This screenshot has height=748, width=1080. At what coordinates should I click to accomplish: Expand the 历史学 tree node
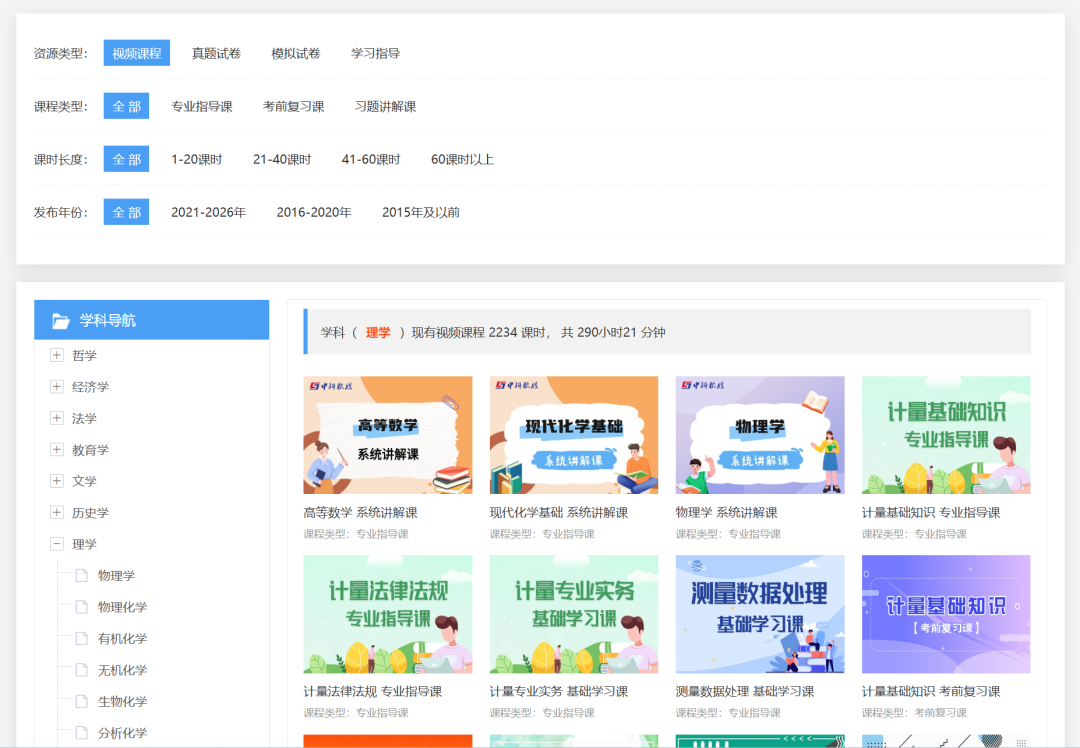(x=56, y=512)
